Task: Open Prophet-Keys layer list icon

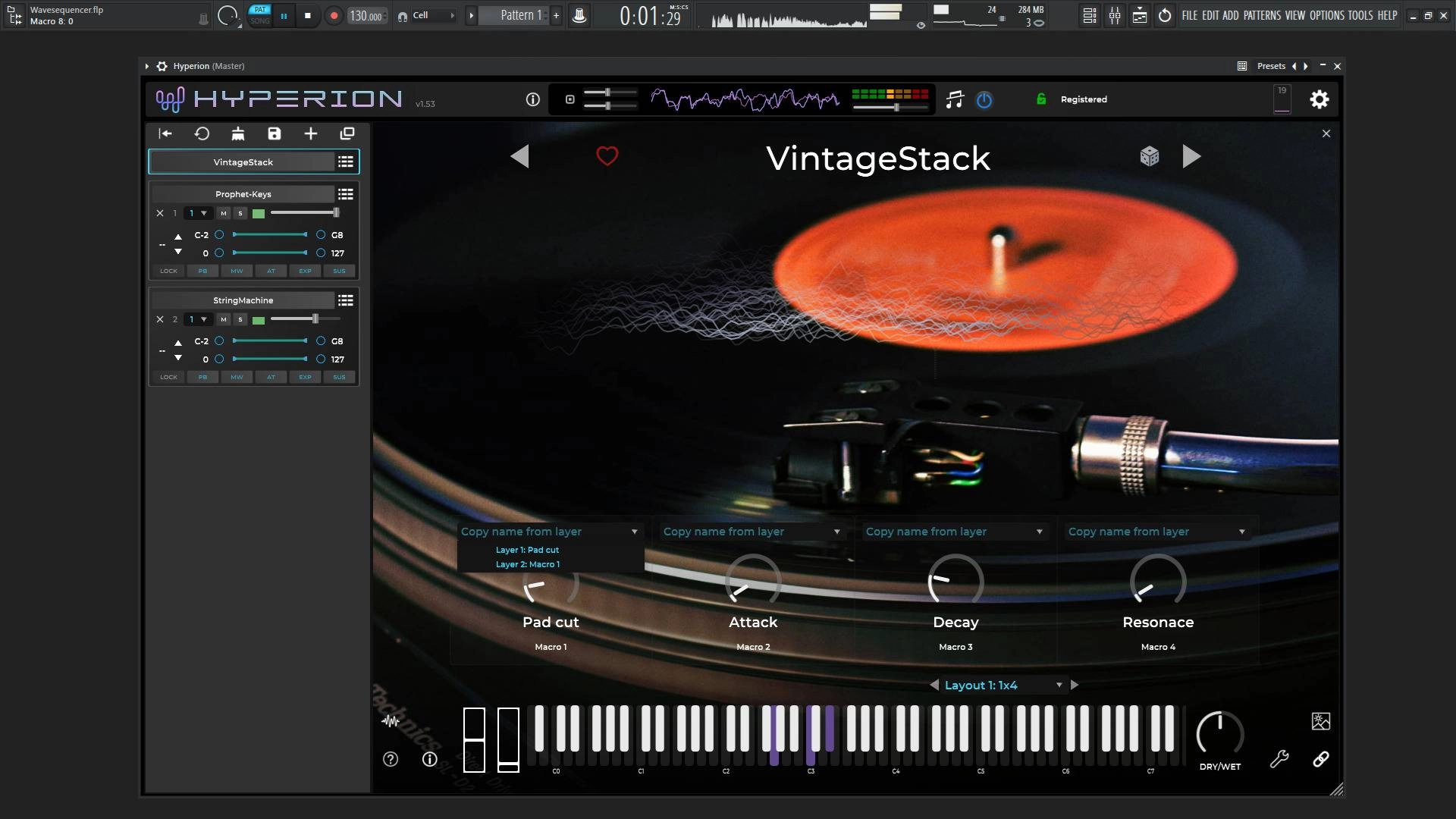Action: click(346, 194)
